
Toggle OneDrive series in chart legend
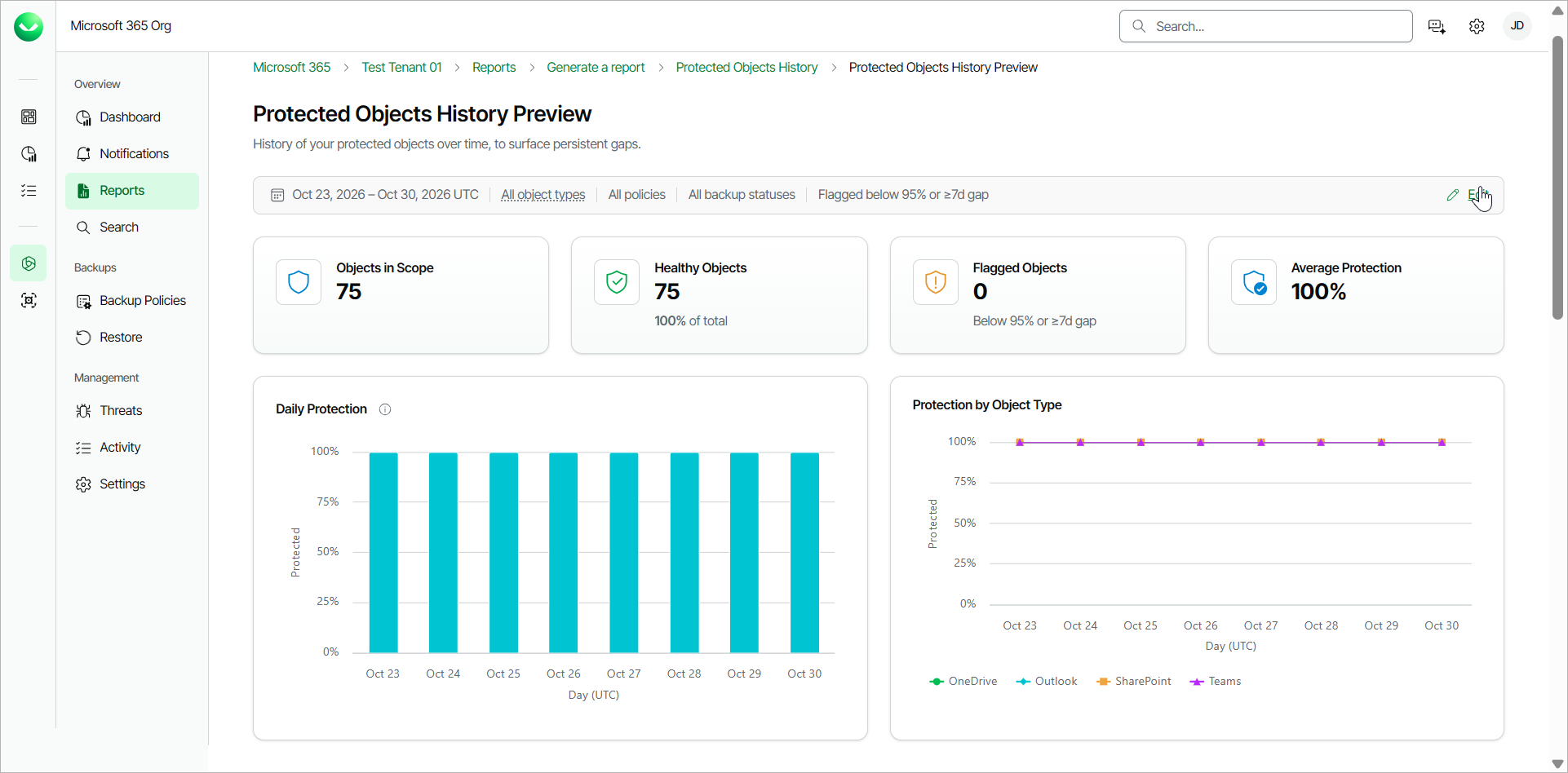tap(963, 682)
